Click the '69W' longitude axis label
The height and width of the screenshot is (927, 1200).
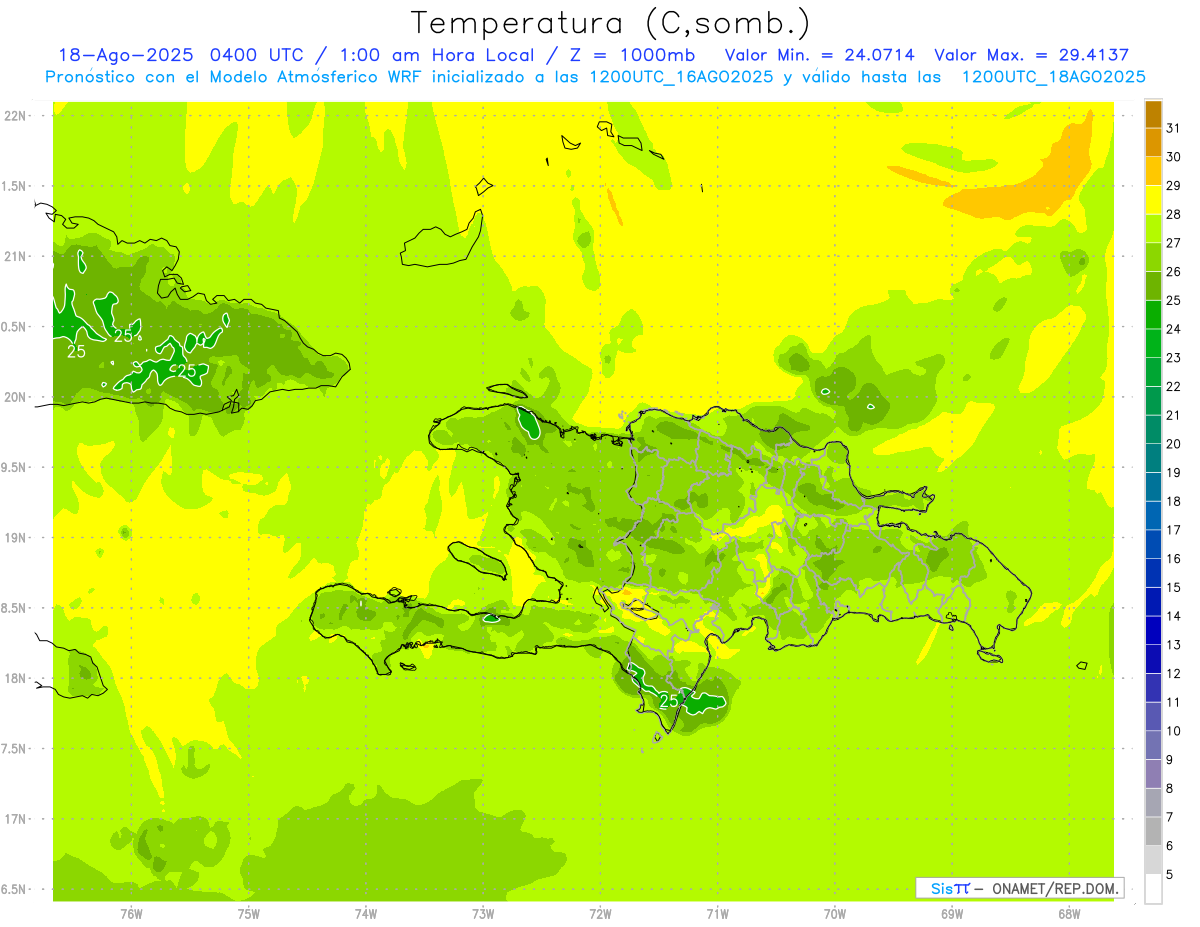coord(951,913)
